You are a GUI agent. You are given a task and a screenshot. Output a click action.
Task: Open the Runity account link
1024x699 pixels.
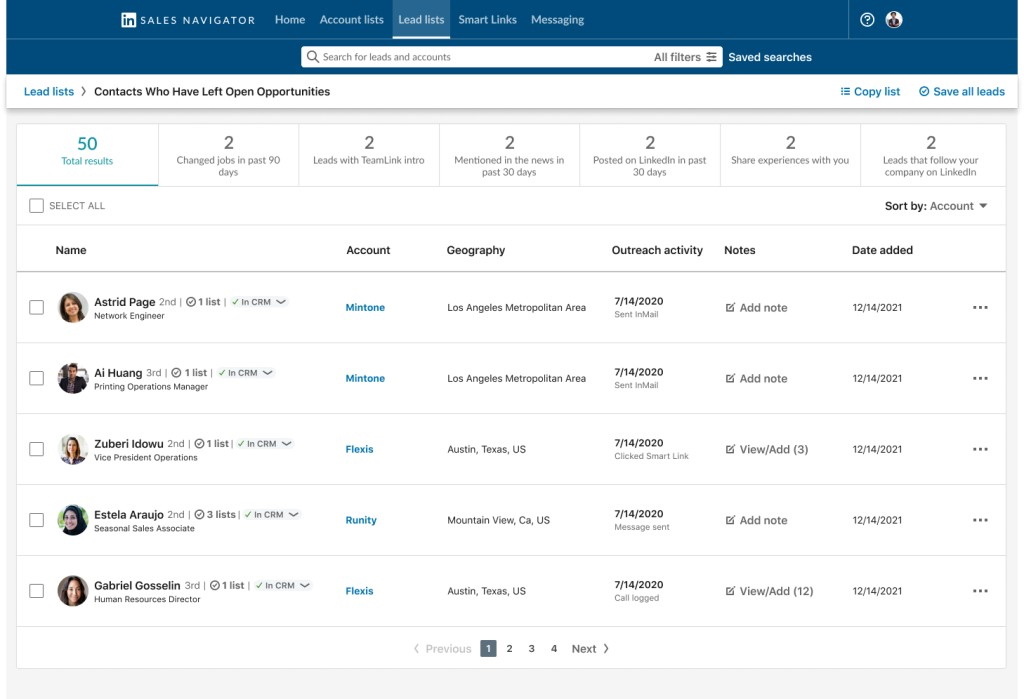[361, 520]
